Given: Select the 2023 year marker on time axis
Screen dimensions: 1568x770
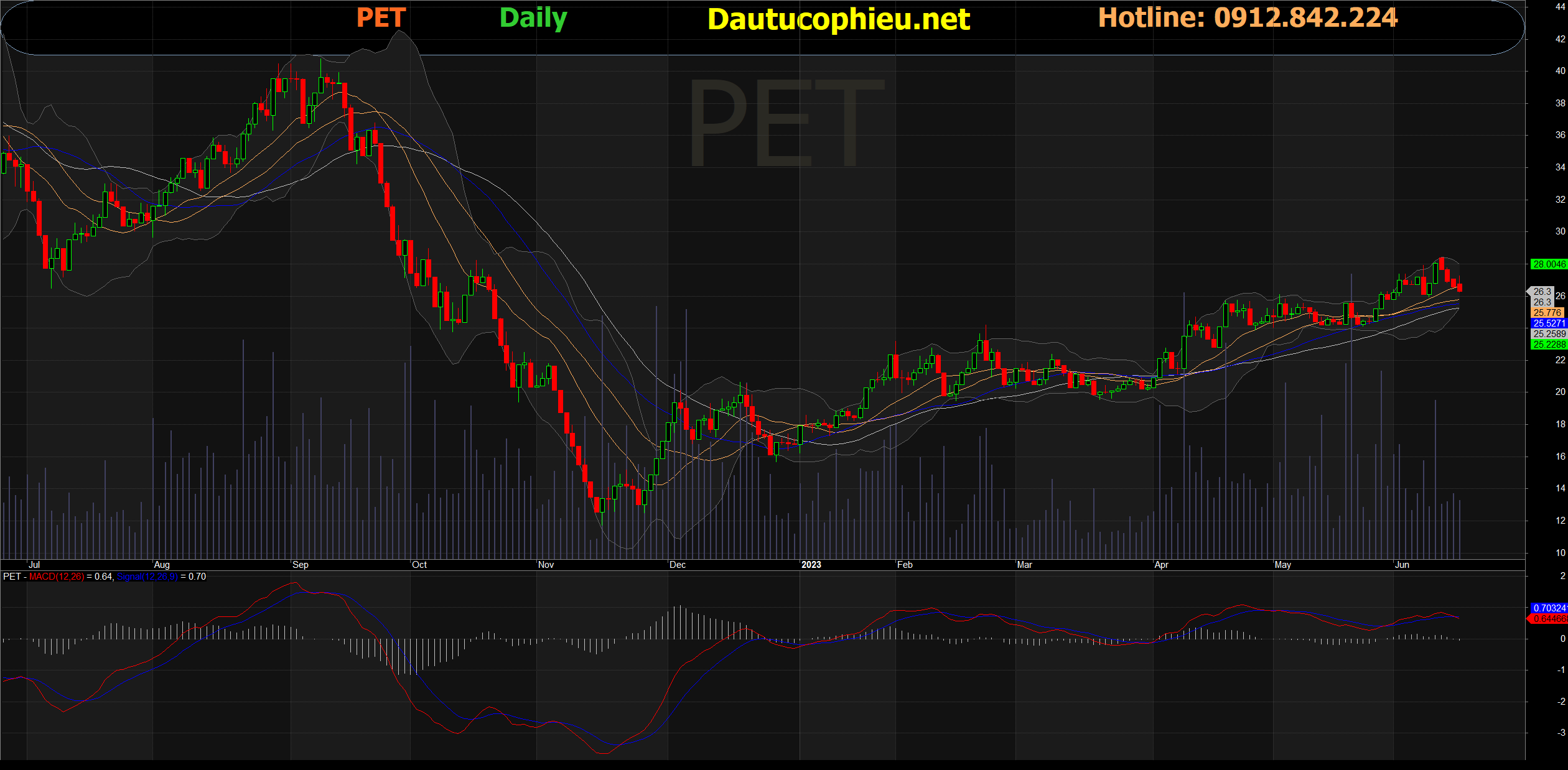Looking at the screenshot, I should [x=811, y=565].
